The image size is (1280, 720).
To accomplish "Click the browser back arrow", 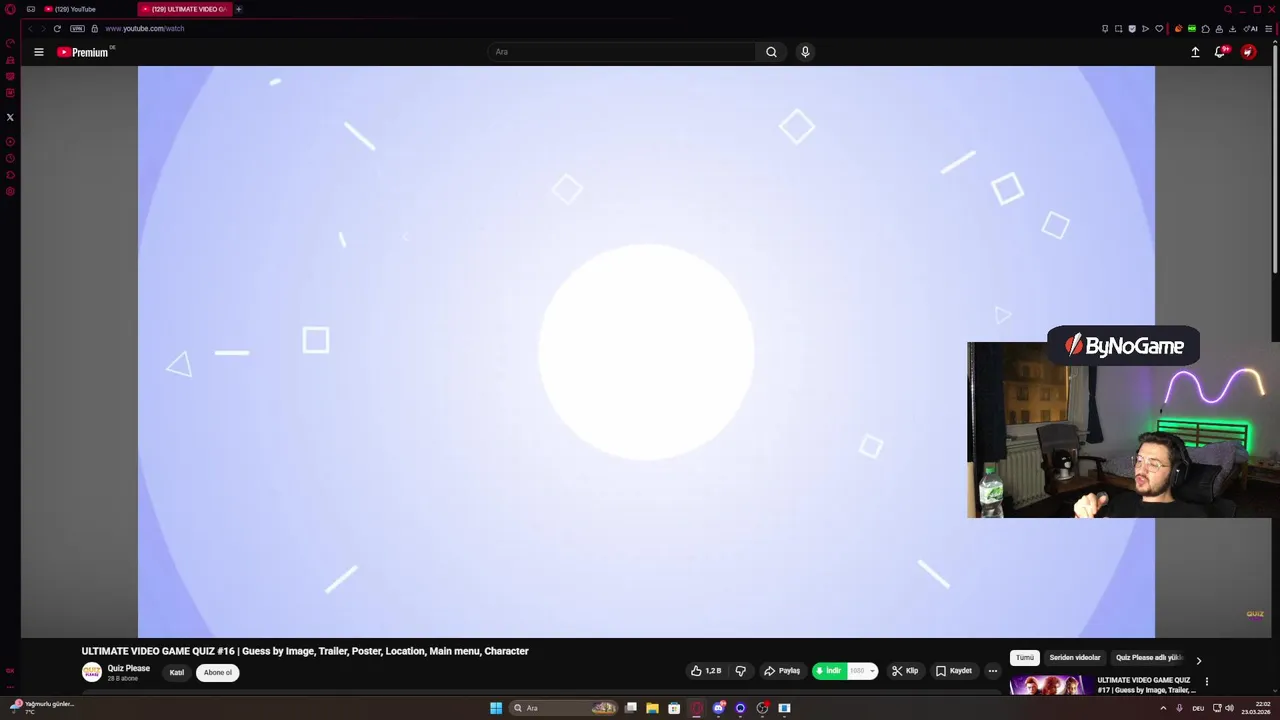I will 29,28.
